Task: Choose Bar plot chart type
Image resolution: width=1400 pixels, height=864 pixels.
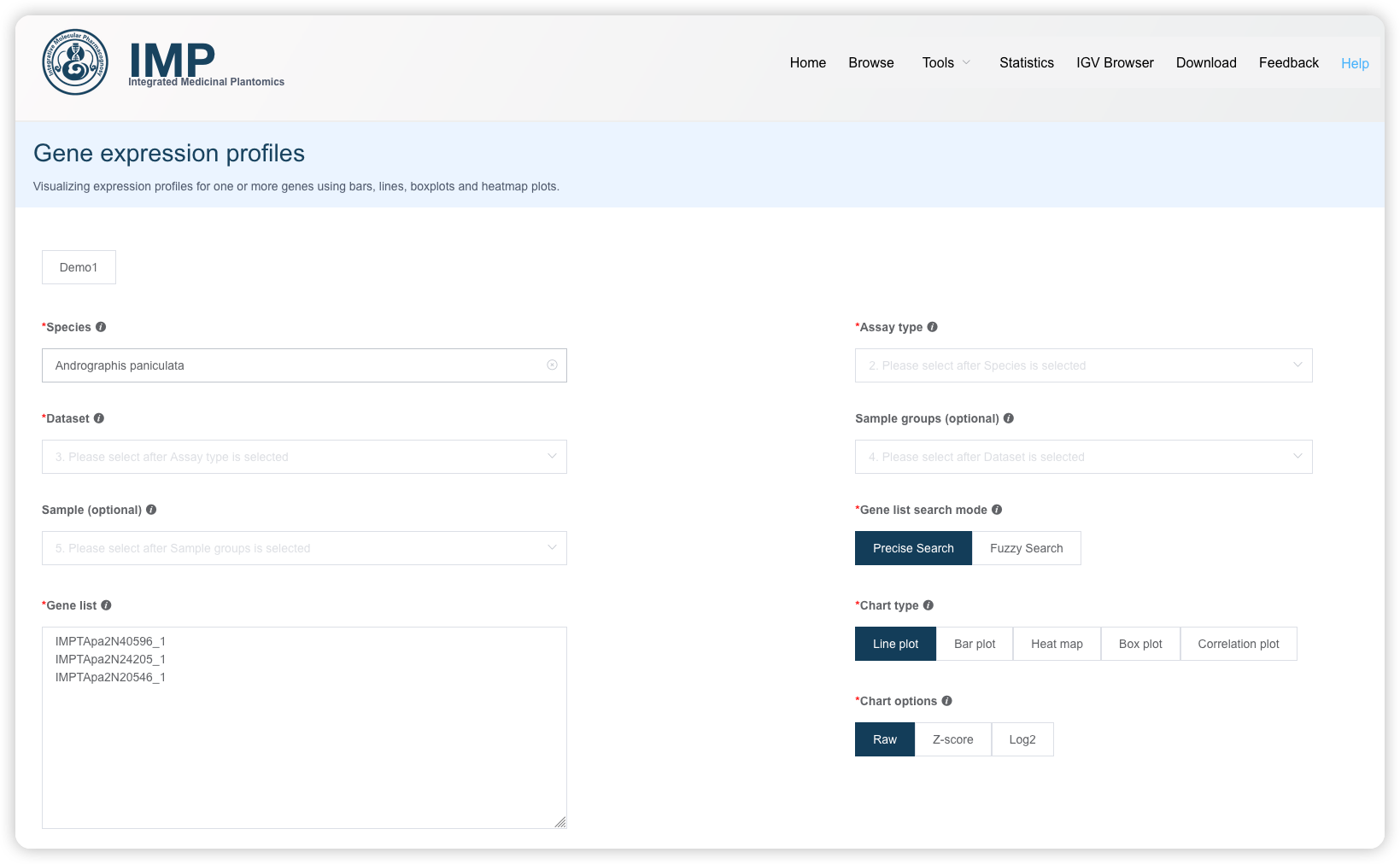Action: [x=975, y=644]
